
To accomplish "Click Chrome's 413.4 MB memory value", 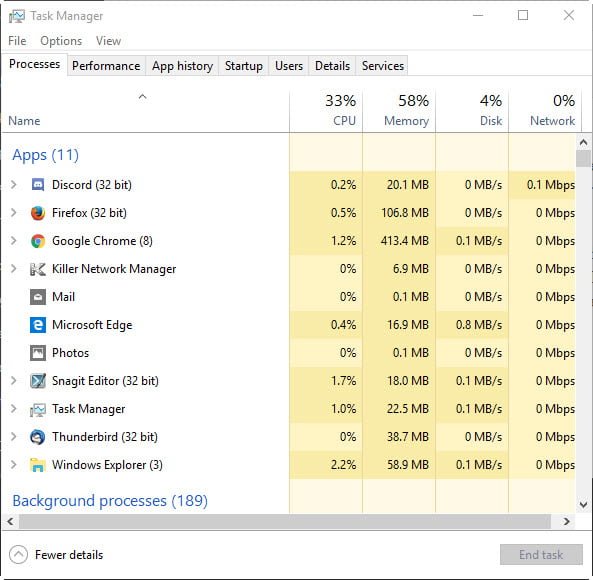I will coord(405,241).
